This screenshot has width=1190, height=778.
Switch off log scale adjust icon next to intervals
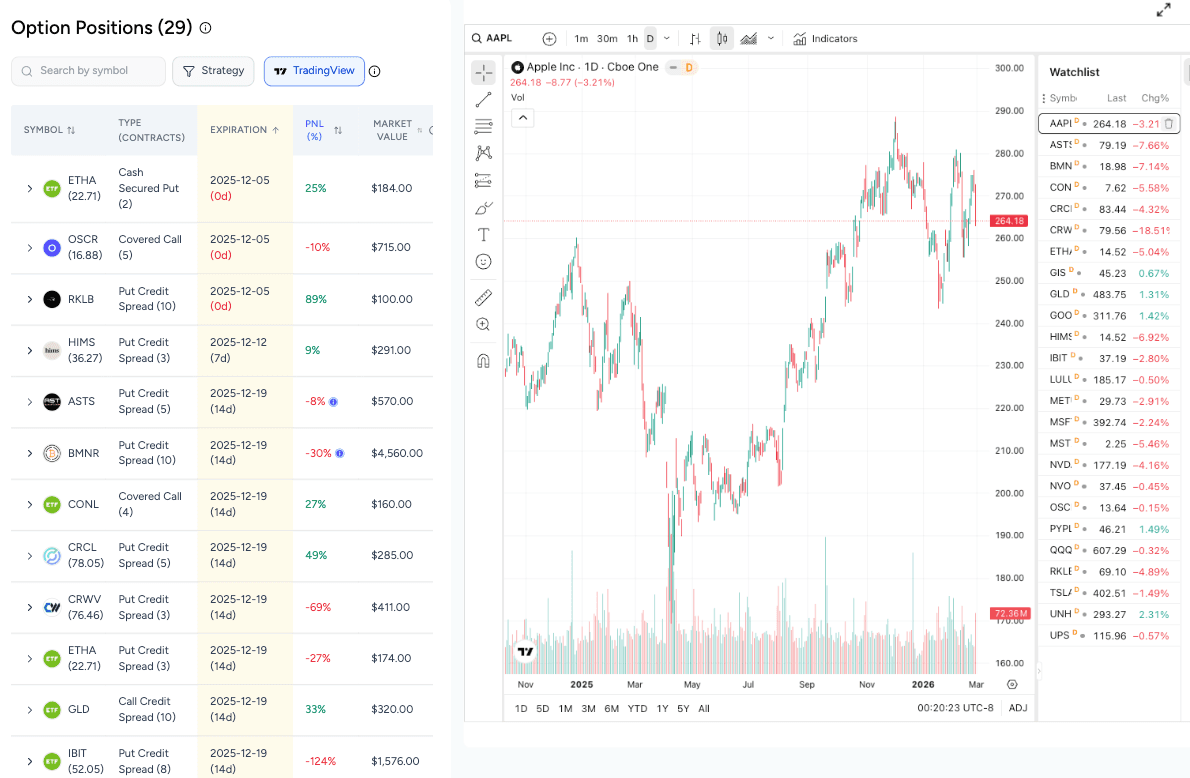click(x=694, y=38)
